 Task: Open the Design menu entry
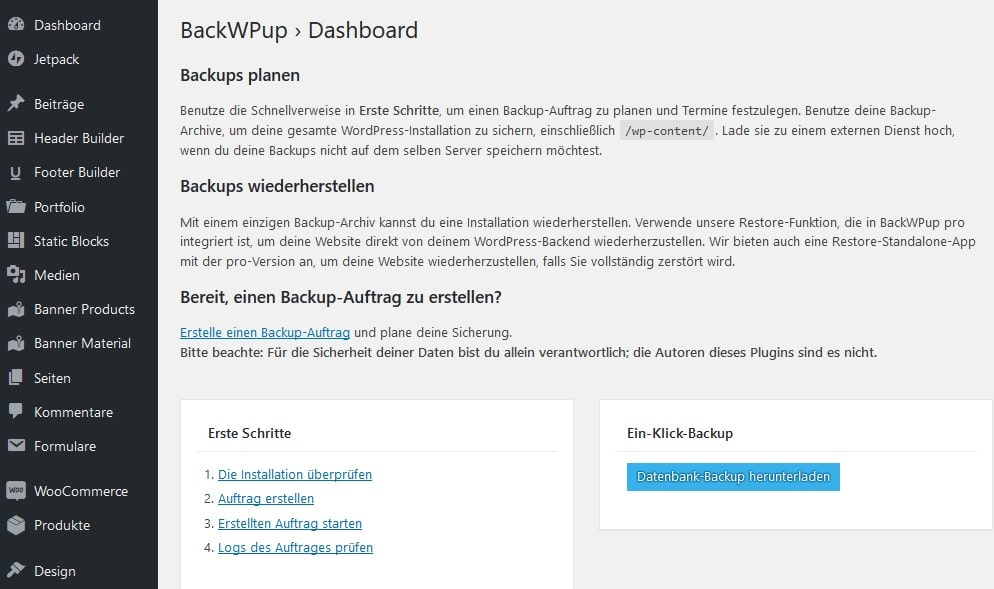(54, 571)
